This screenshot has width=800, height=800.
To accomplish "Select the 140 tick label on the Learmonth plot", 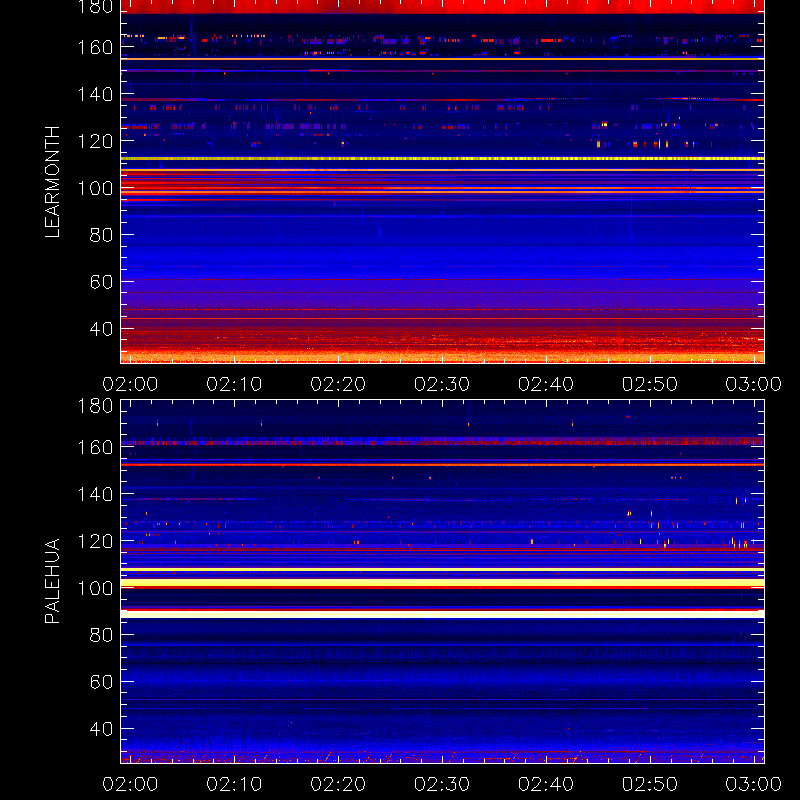I will [x=95, y=94].
